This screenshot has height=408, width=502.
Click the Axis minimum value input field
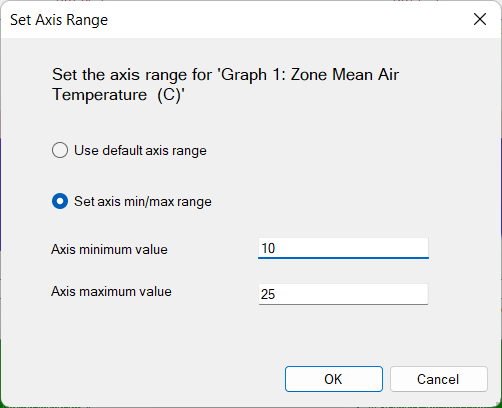point(343,248)
